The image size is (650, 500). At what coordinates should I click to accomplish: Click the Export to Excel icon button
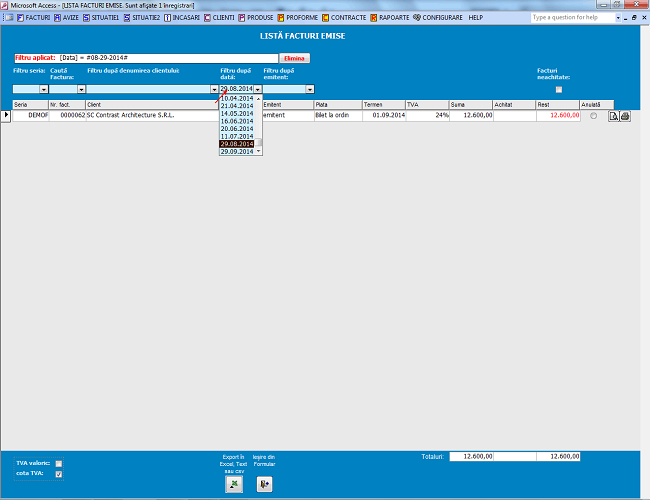(x=234, y=484)
